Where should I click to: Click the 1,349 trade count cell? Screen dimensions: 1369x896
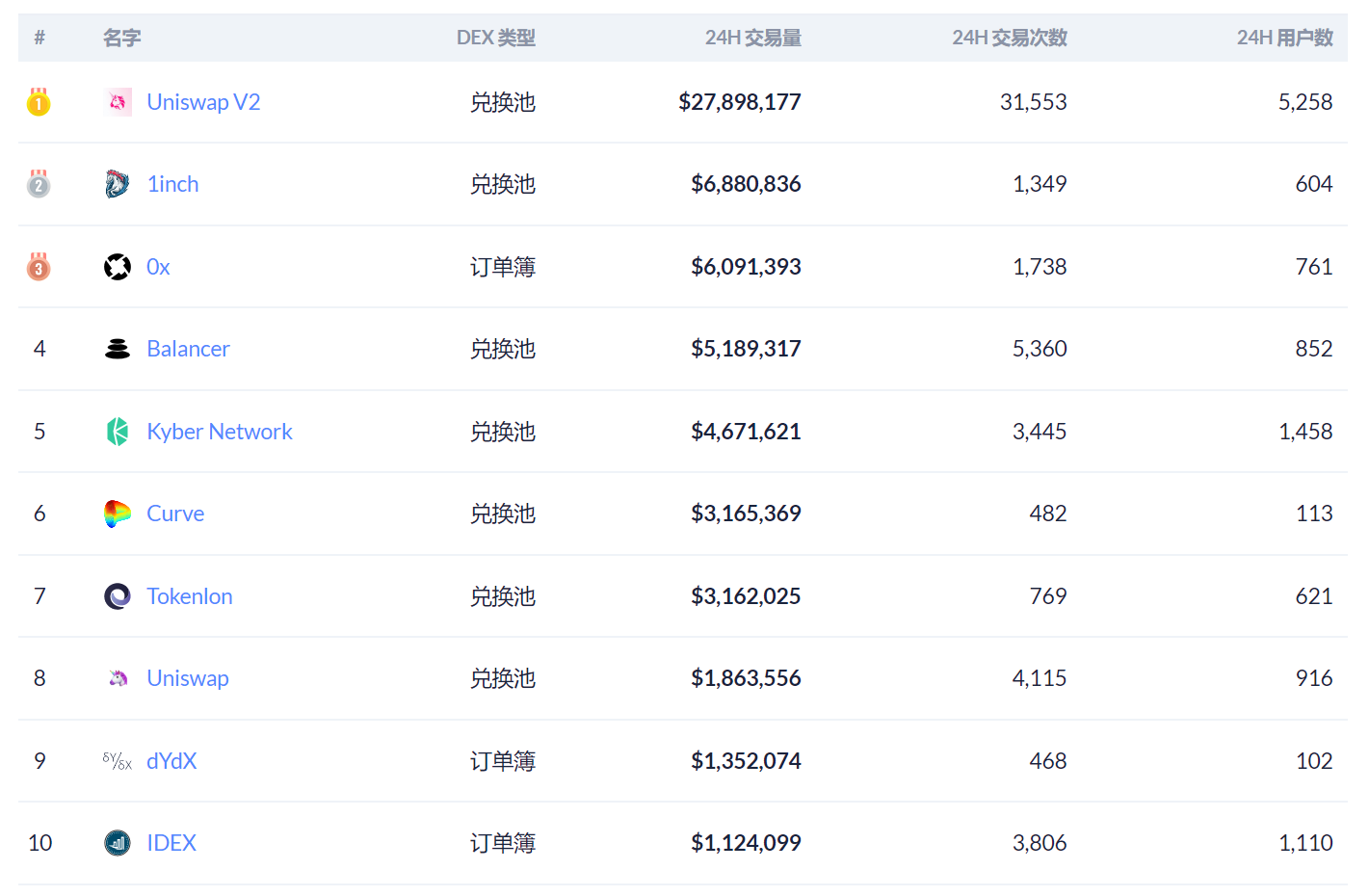pos(1040,184)
